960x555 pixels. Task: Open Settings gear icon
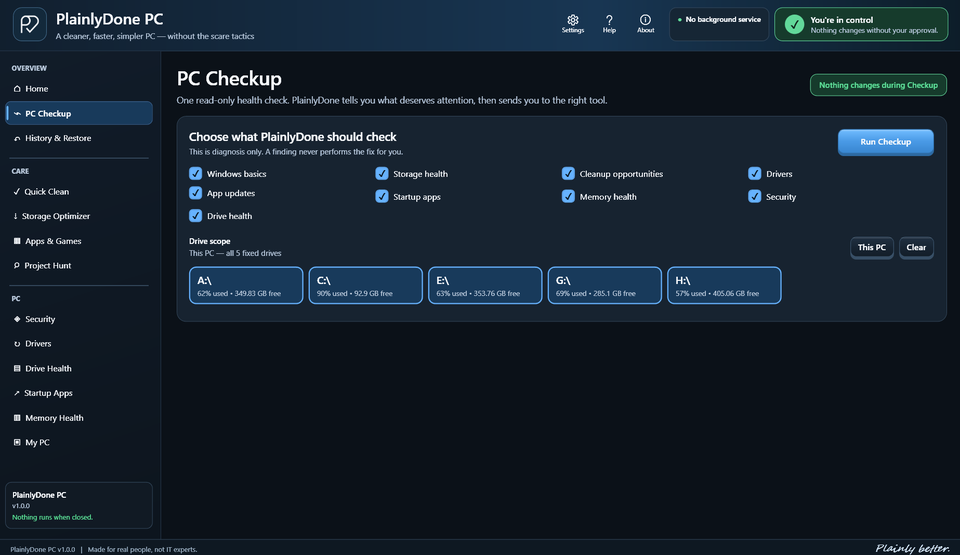click(x=572, y=20)
